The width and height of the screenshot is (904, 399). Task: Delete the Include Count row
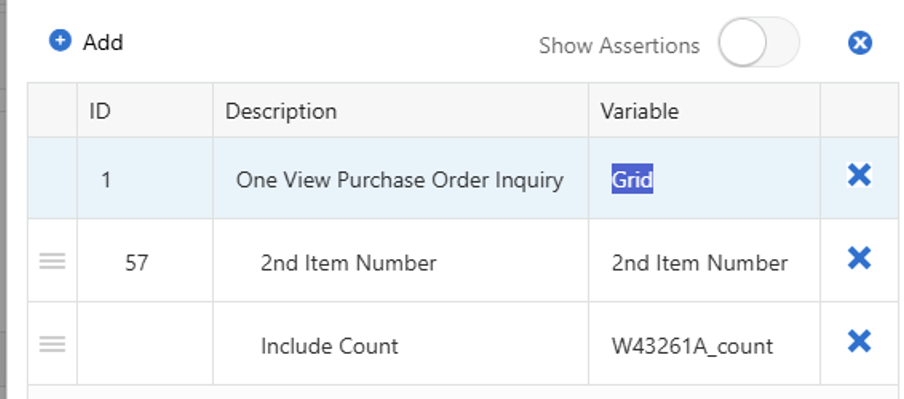click(x=859, y=341)
